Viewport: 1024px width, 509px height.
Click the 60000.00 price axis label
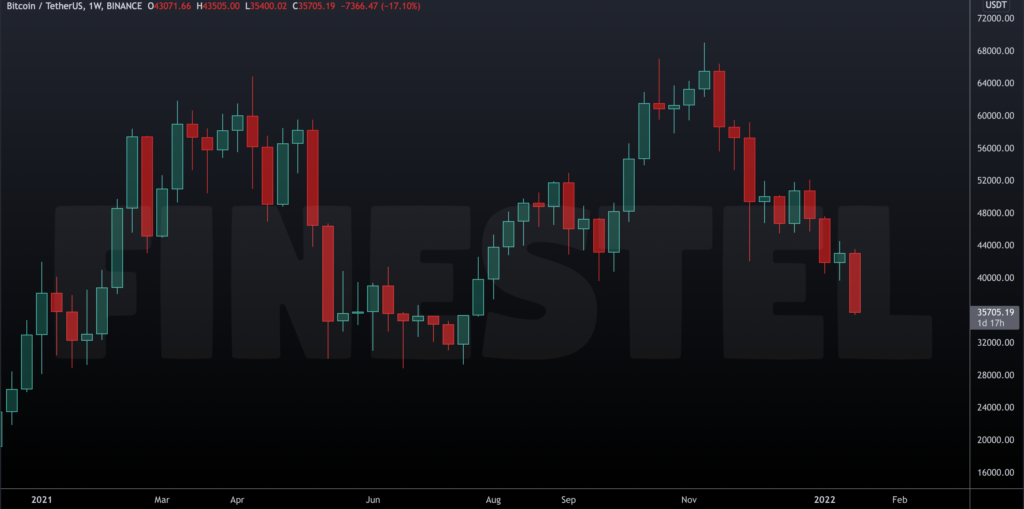[x=995, y=116]
